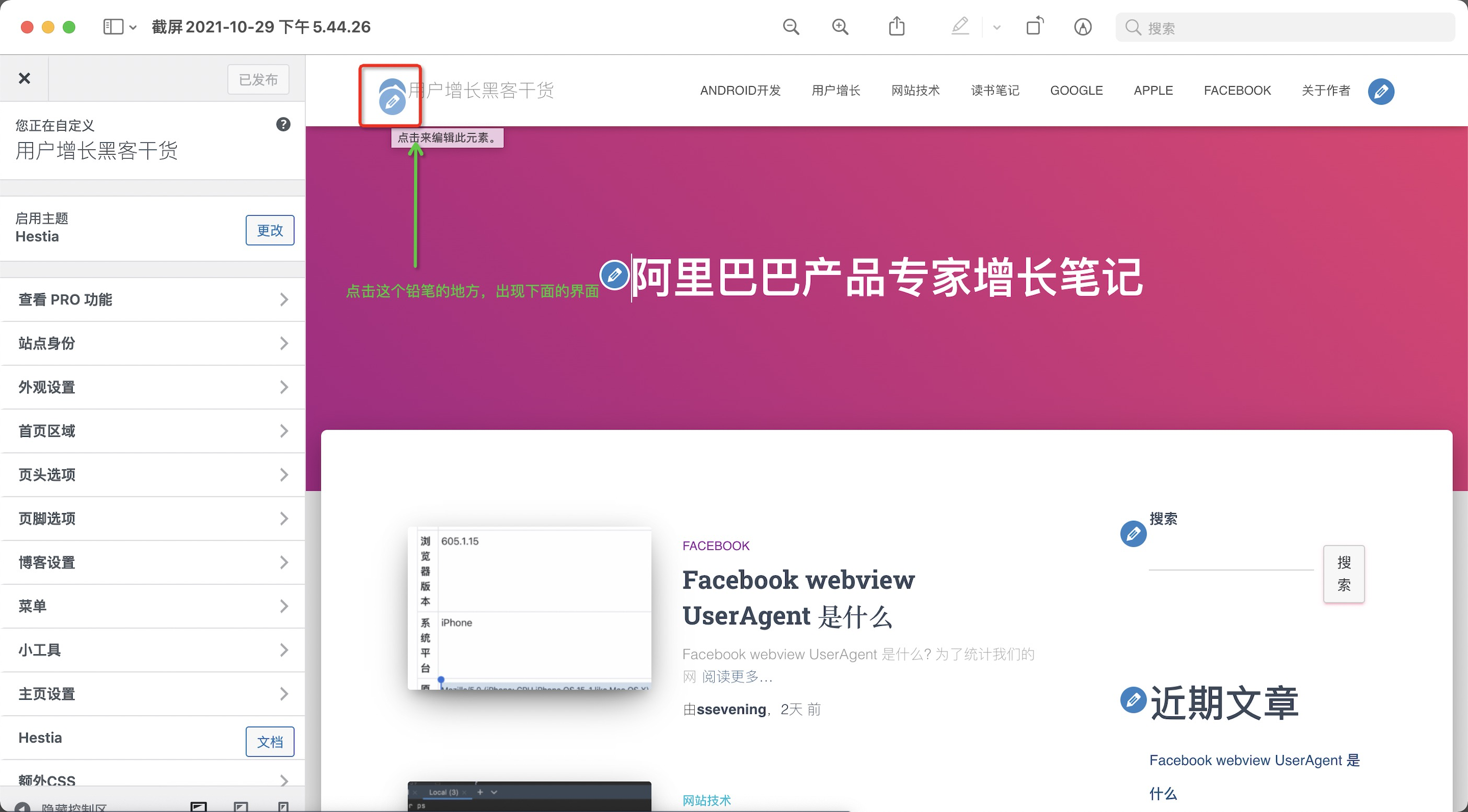Toggle the Preview sidebar view button

point(113,27)
